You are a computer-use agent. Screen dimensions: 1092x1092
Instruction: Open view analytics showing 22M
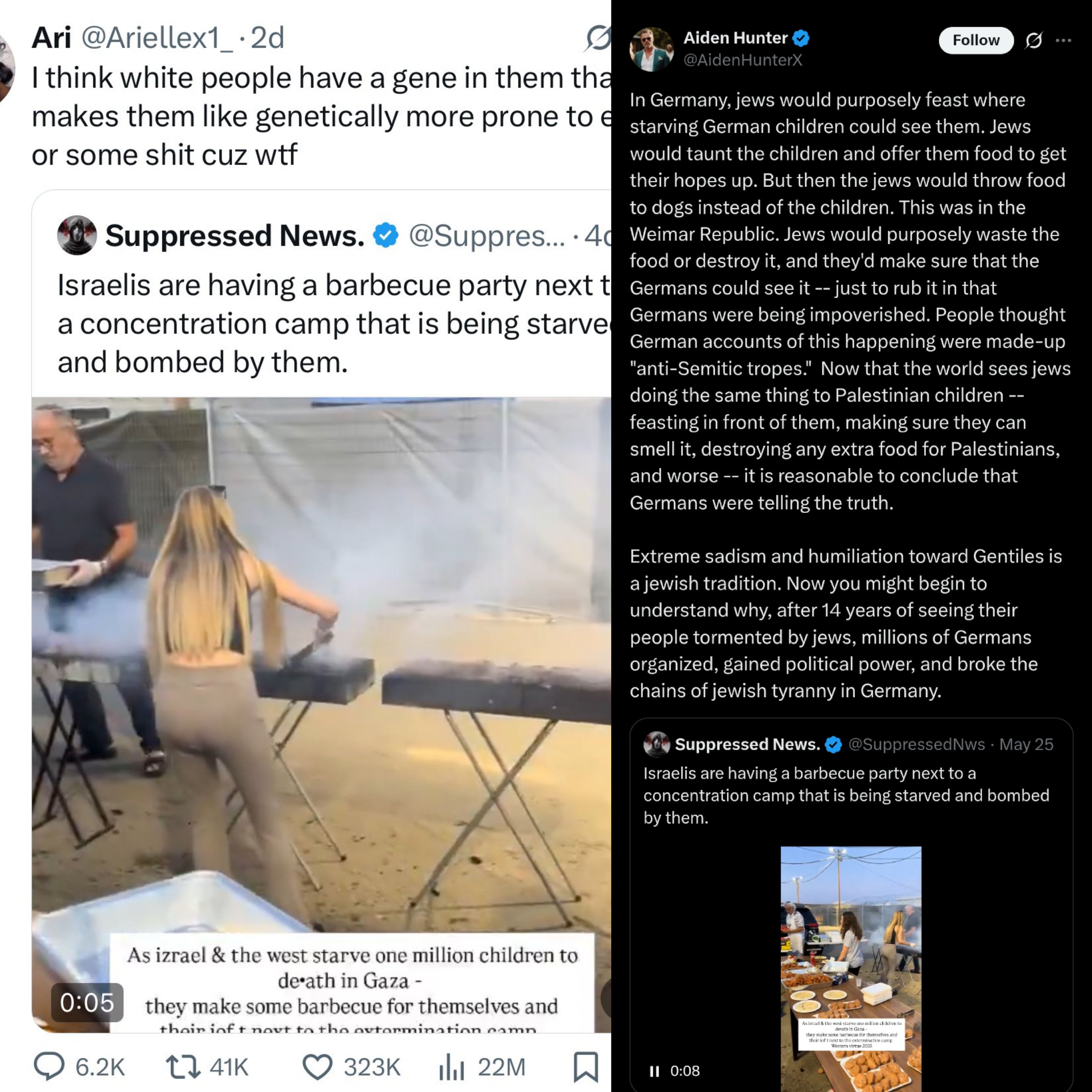click(452, 1067)
